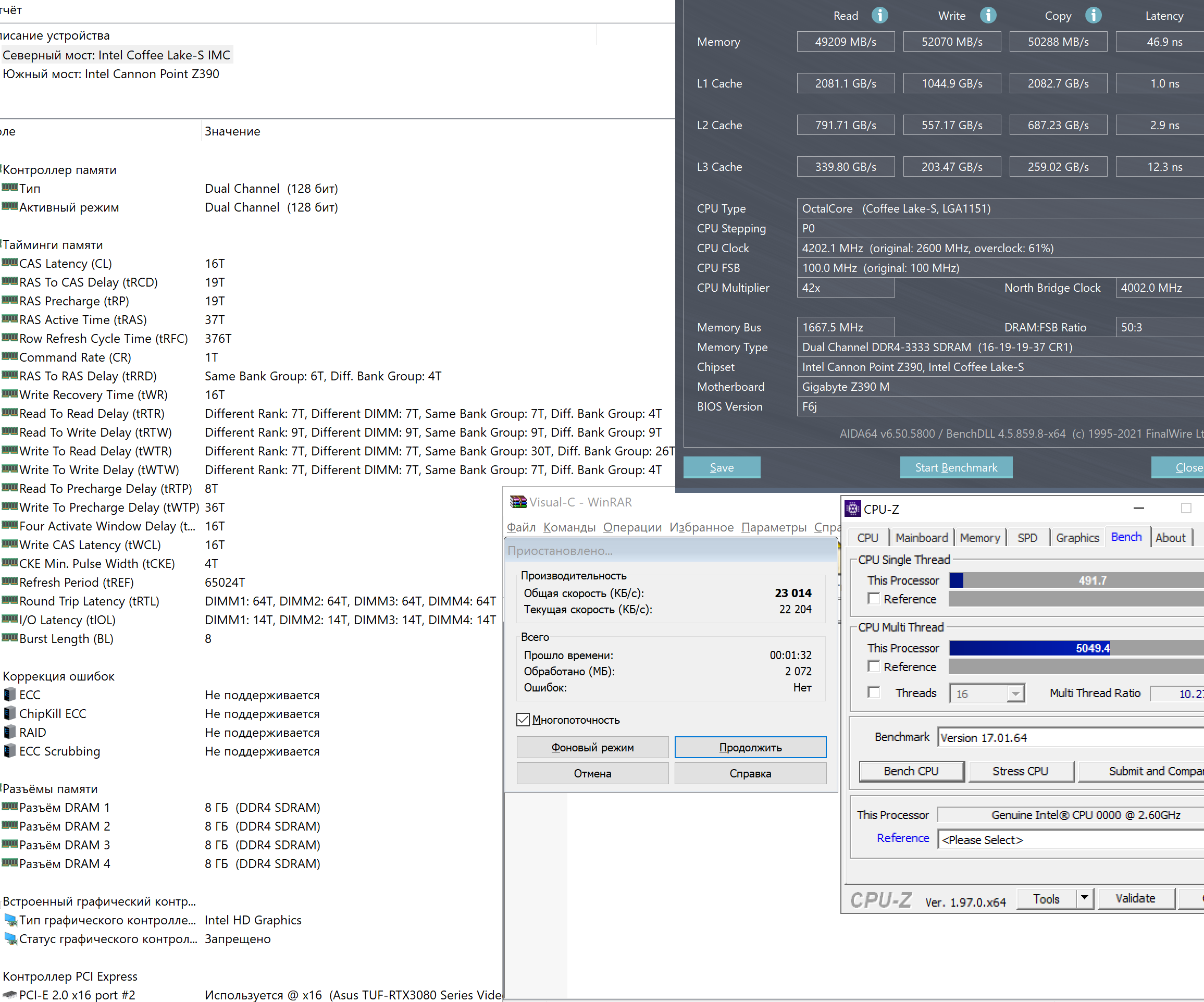This screenshot has height=1002, width=1204.
Task: Click the CAS Latency memory chip icon
Action: click(10, 263)
